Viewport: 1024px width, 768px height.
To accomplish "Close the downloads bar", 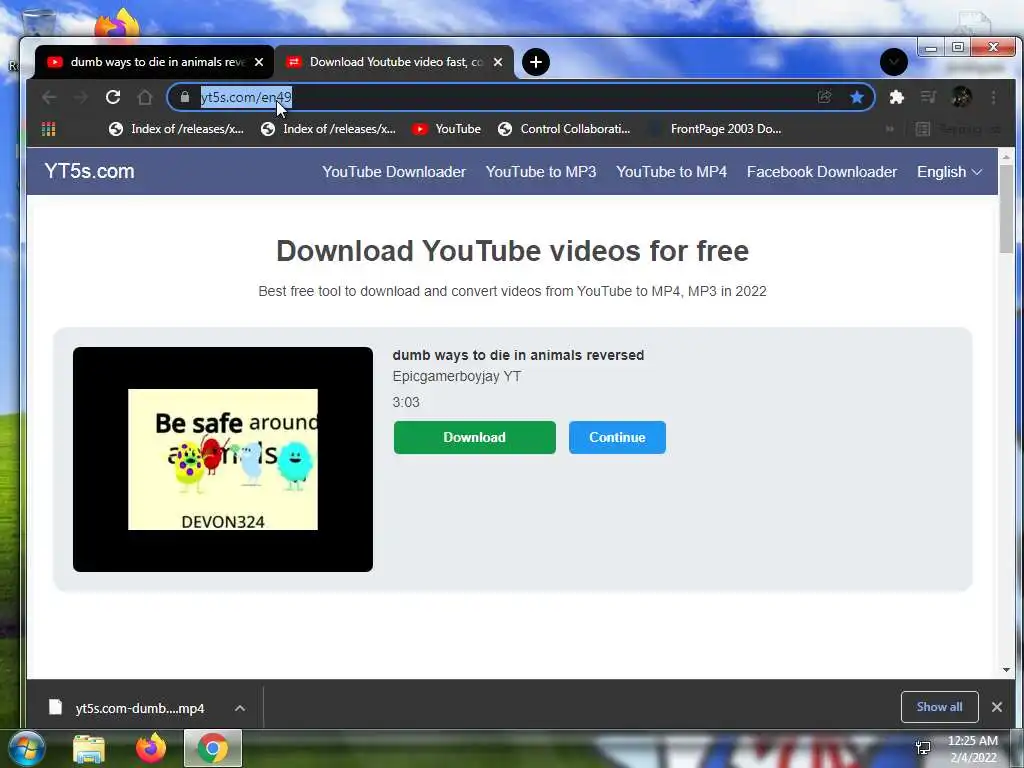I will [997, 707].
